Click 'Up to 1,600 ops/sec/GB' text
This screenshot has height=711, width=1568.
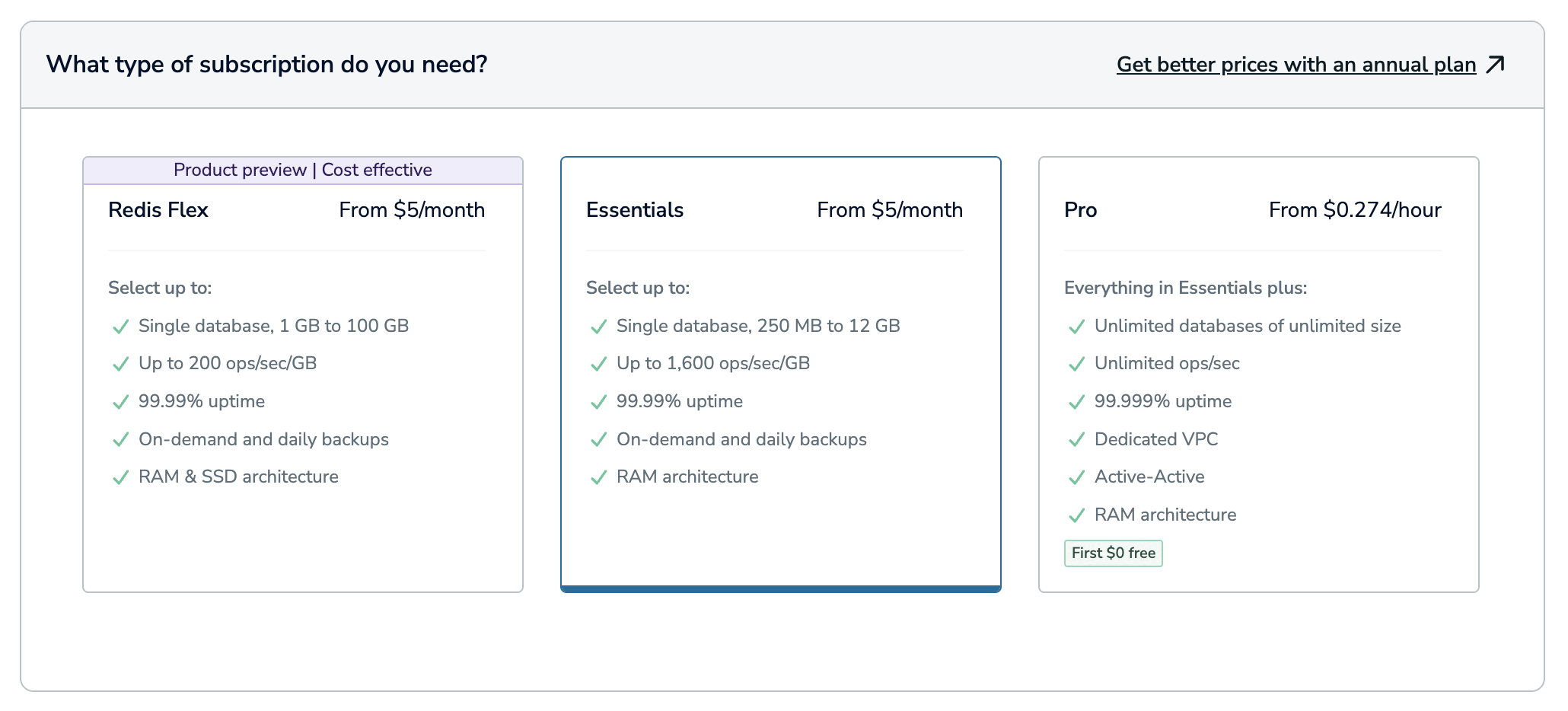tap(713, 363)
